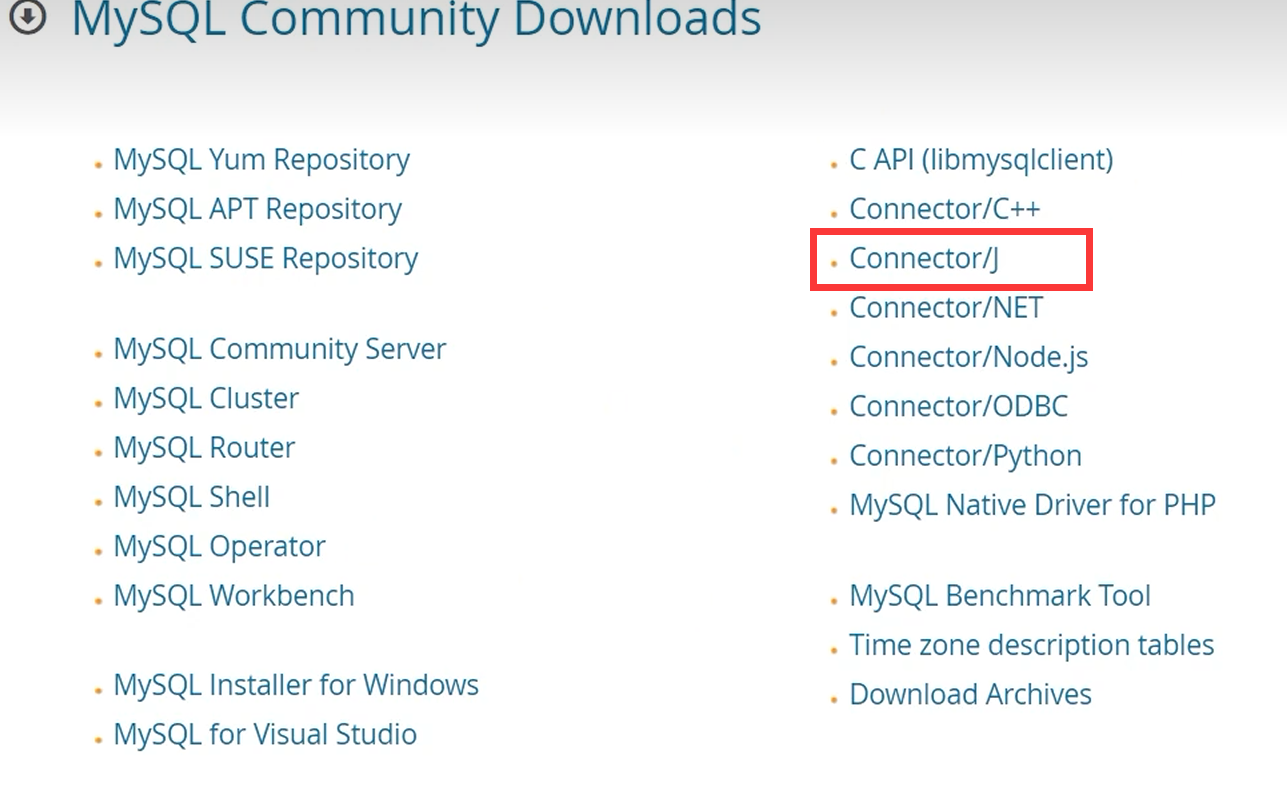This screenshot has width=1287, height=798.
Task: Open MySQL Native Driver for PHP
Action: (1033, 505)
